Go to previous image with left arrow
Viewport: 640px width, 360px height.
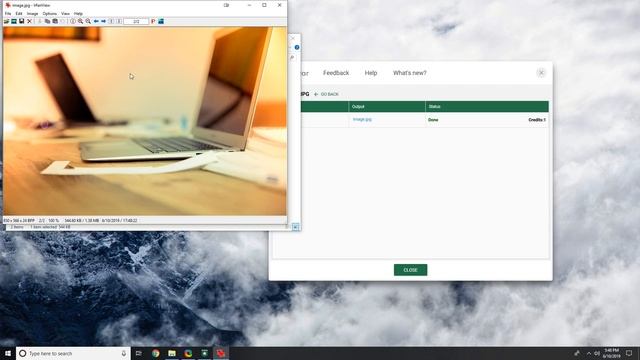click(96, 21)
